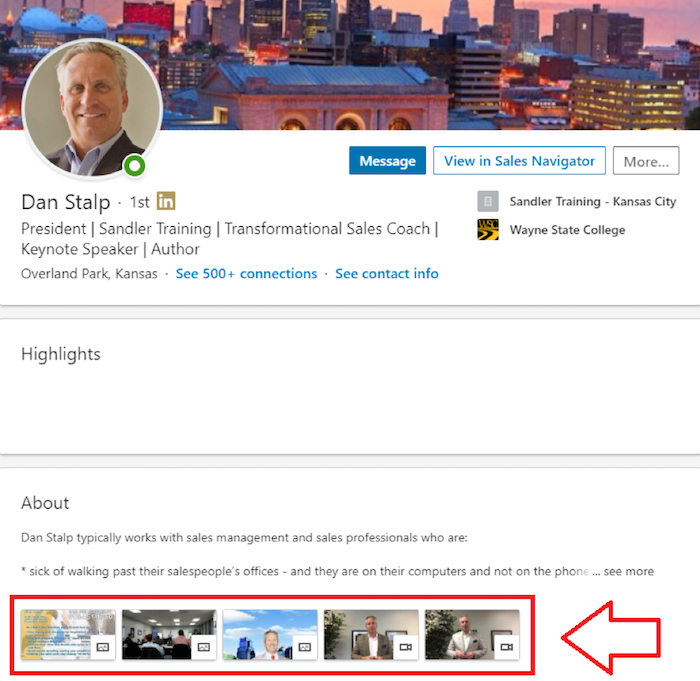Open View in Sales Navigator
This screenshot has height=681, width=700.
tap(519, 161)
